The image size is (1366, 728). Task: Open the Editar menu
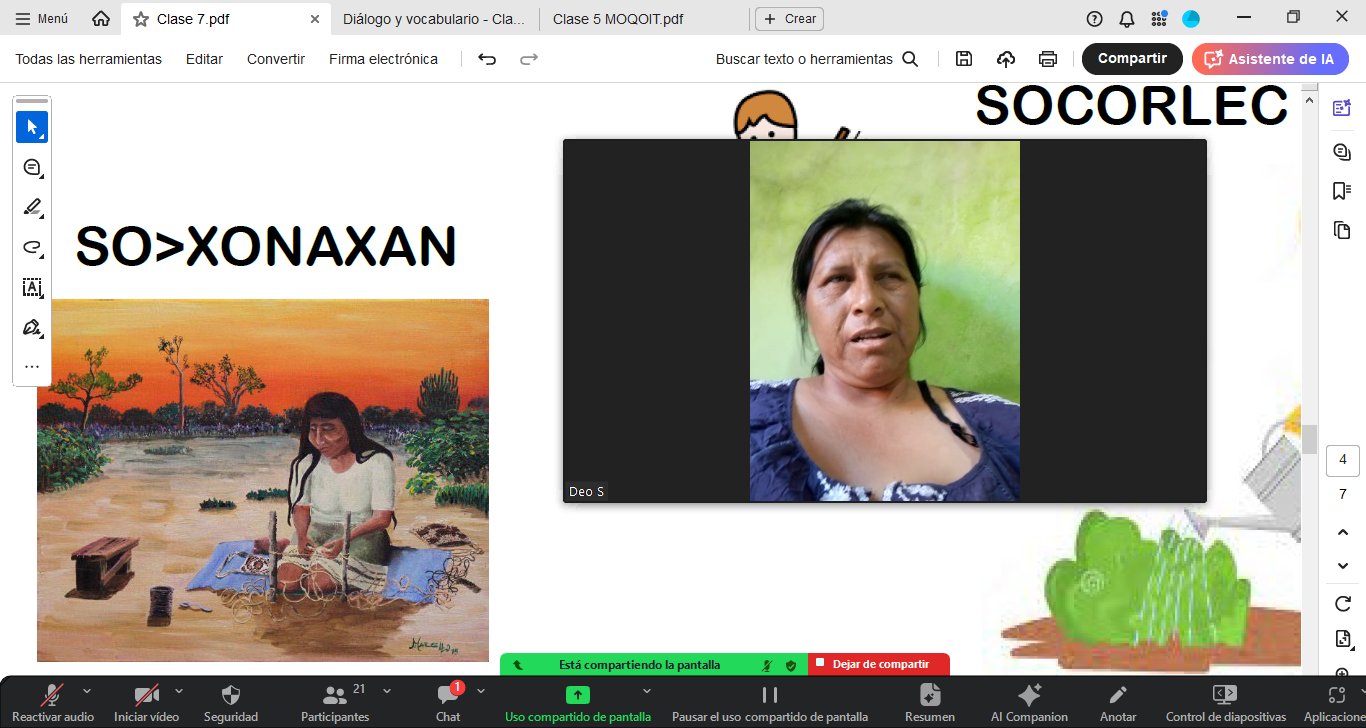(204, 59)
